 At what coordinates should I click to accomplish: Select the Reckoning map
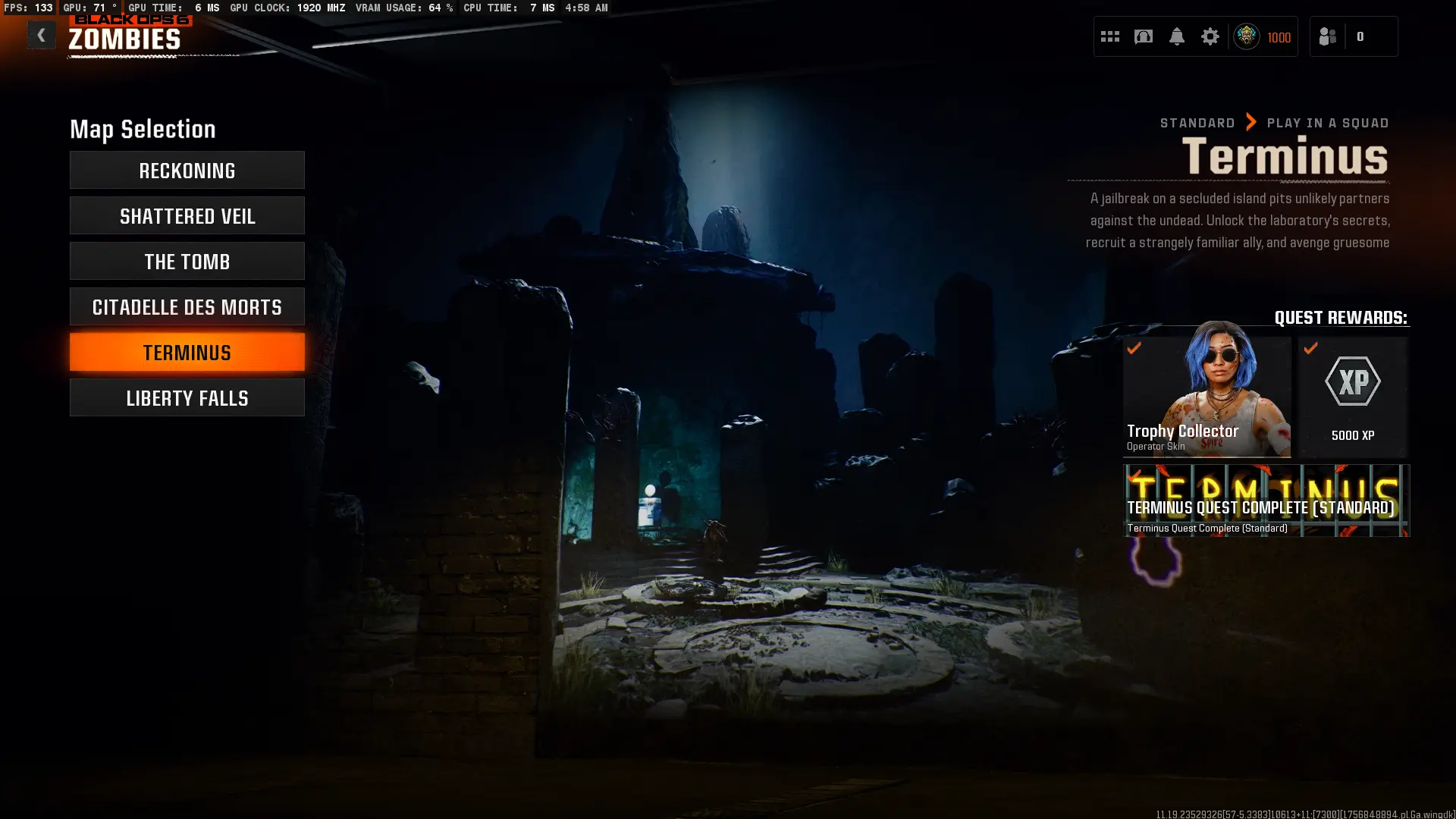187,171
